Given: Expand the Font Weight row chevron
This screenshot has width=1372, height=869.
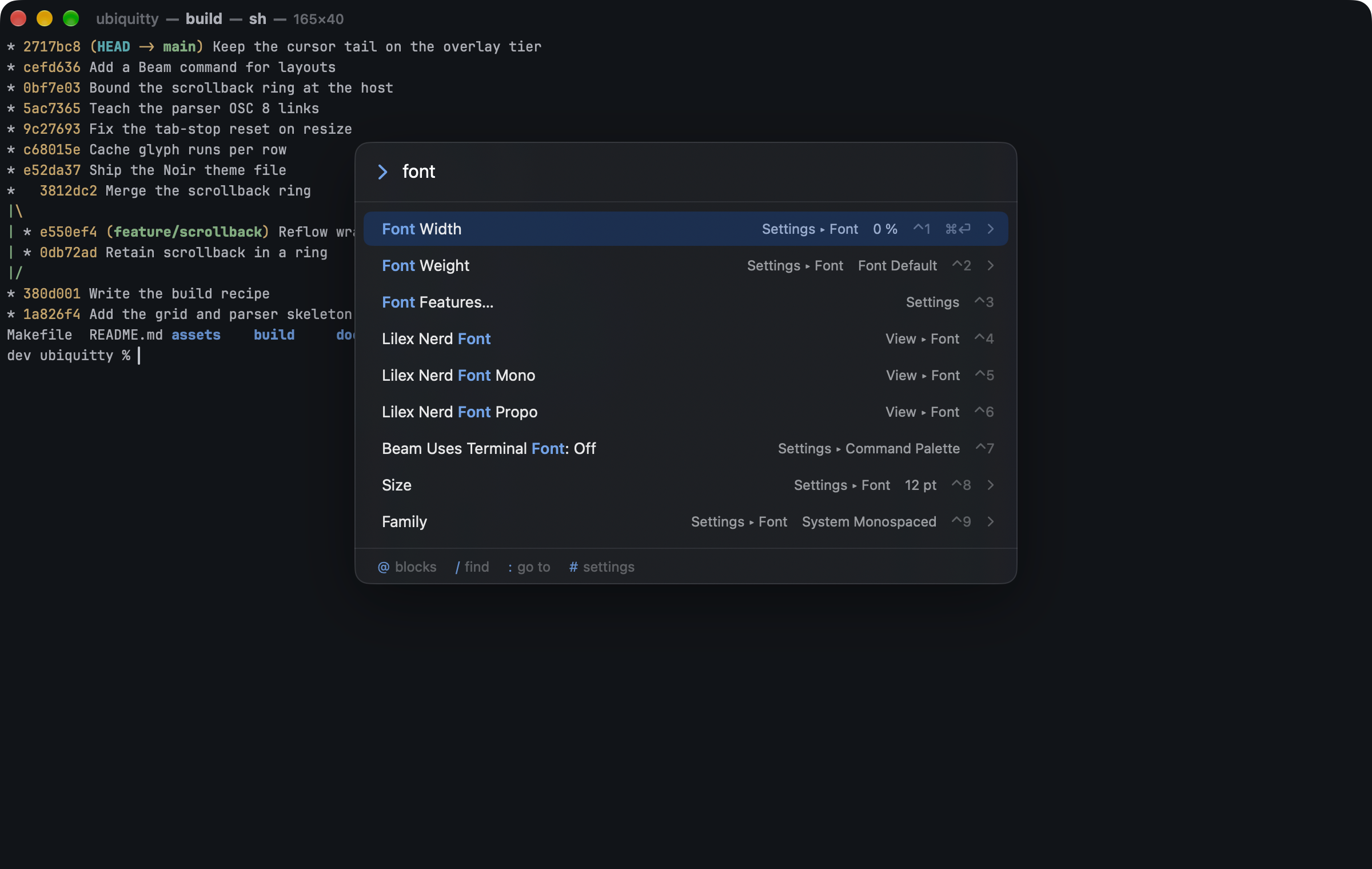Looking at the screenshot, I should 991,266.
